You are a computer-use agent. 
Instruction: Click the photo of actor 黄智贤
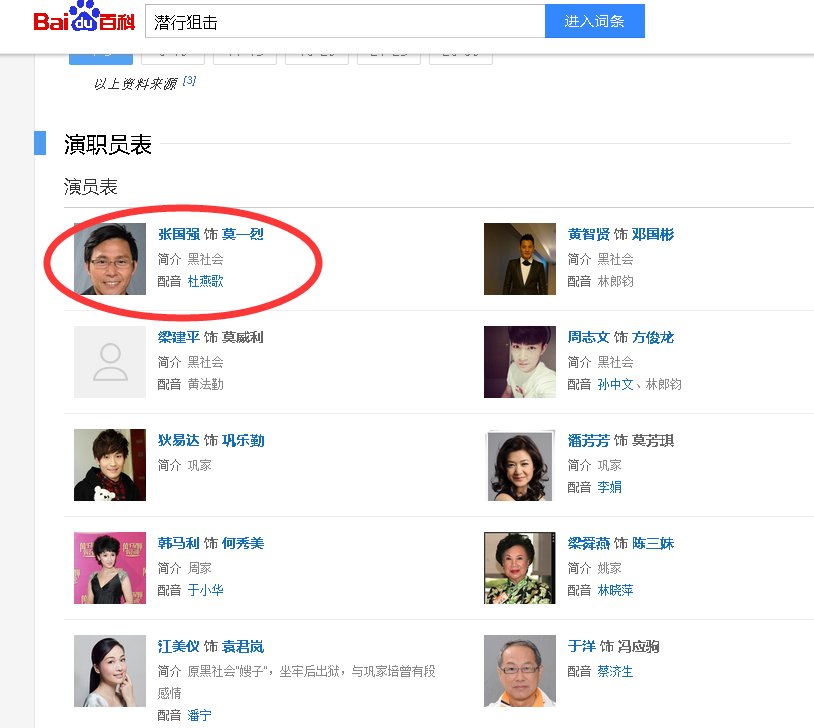(x=520, y=258)
